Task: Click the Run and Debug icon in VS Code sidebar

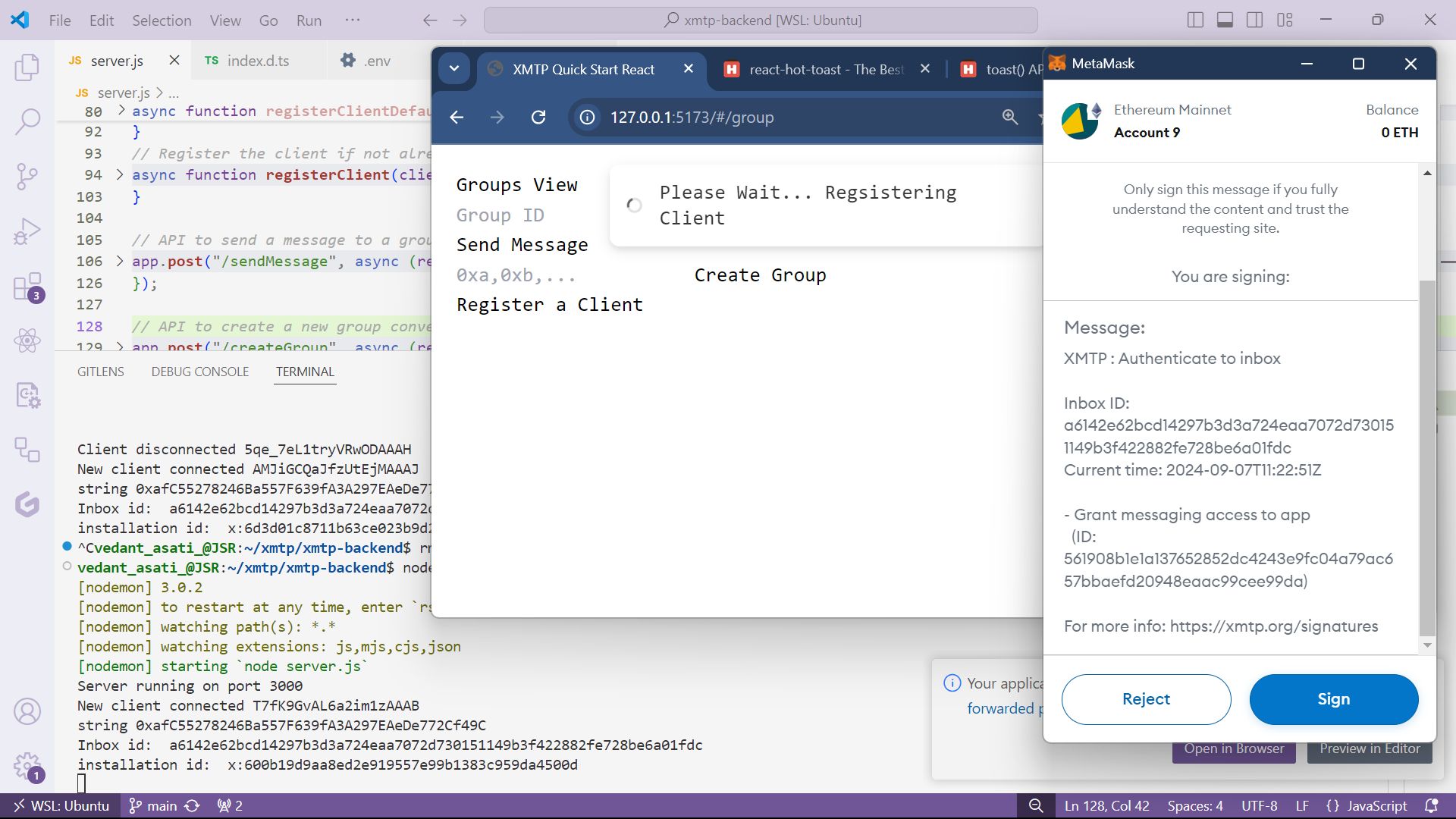Action: (26, 232)
